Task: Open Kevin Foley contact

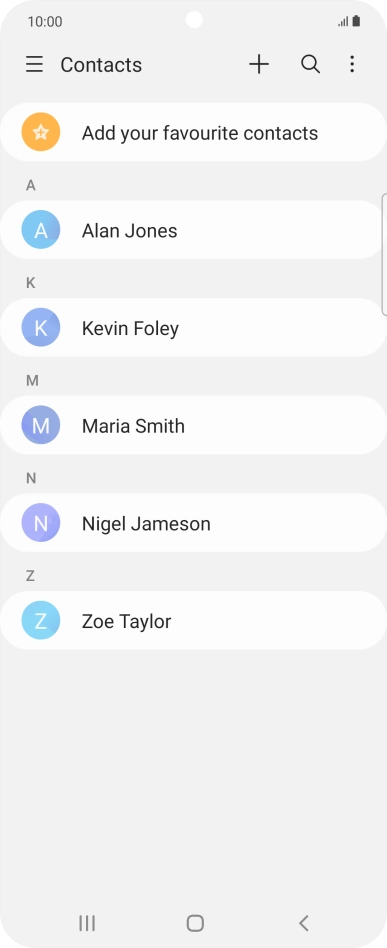Action: (x=194, y=328)
